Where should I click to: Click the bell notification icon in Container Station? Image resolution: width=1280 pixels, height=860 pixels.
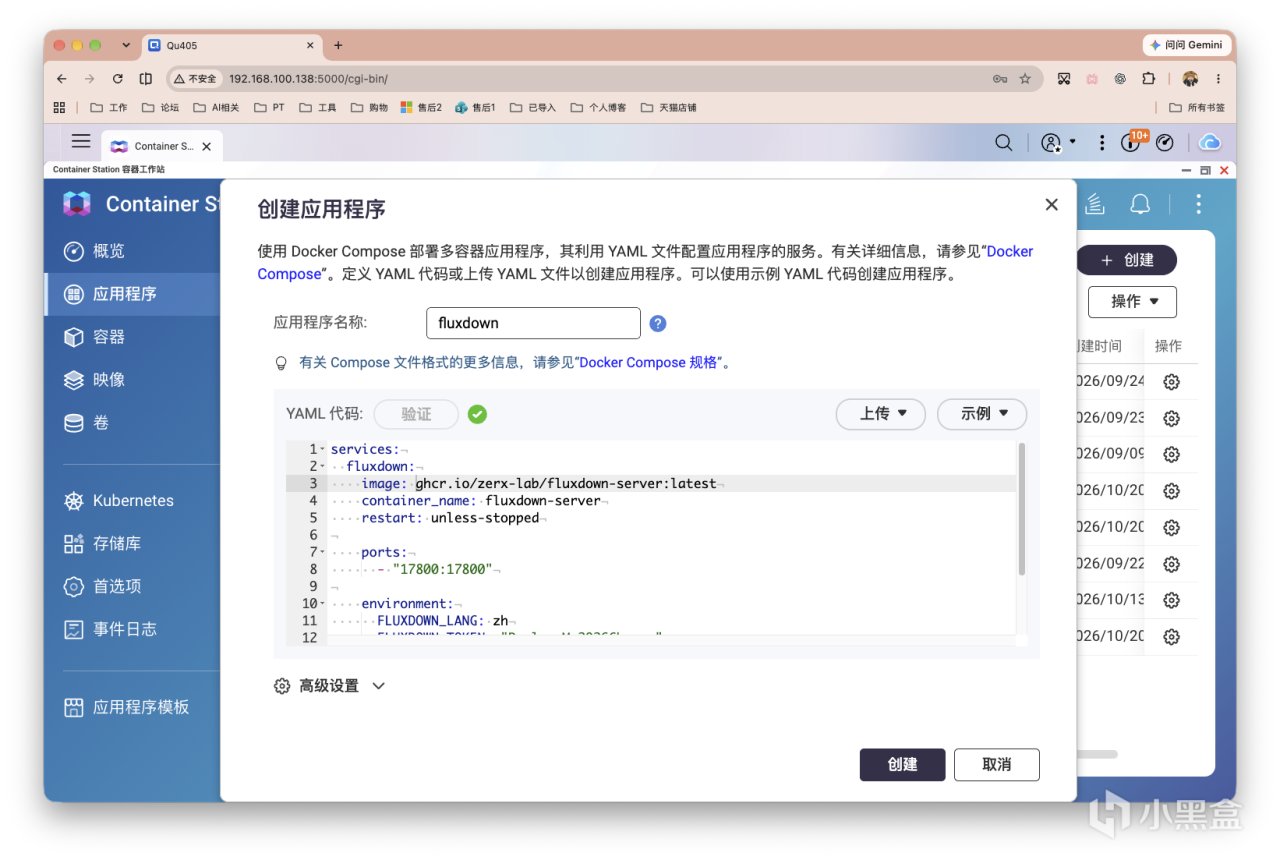[x=1139, y=204]
